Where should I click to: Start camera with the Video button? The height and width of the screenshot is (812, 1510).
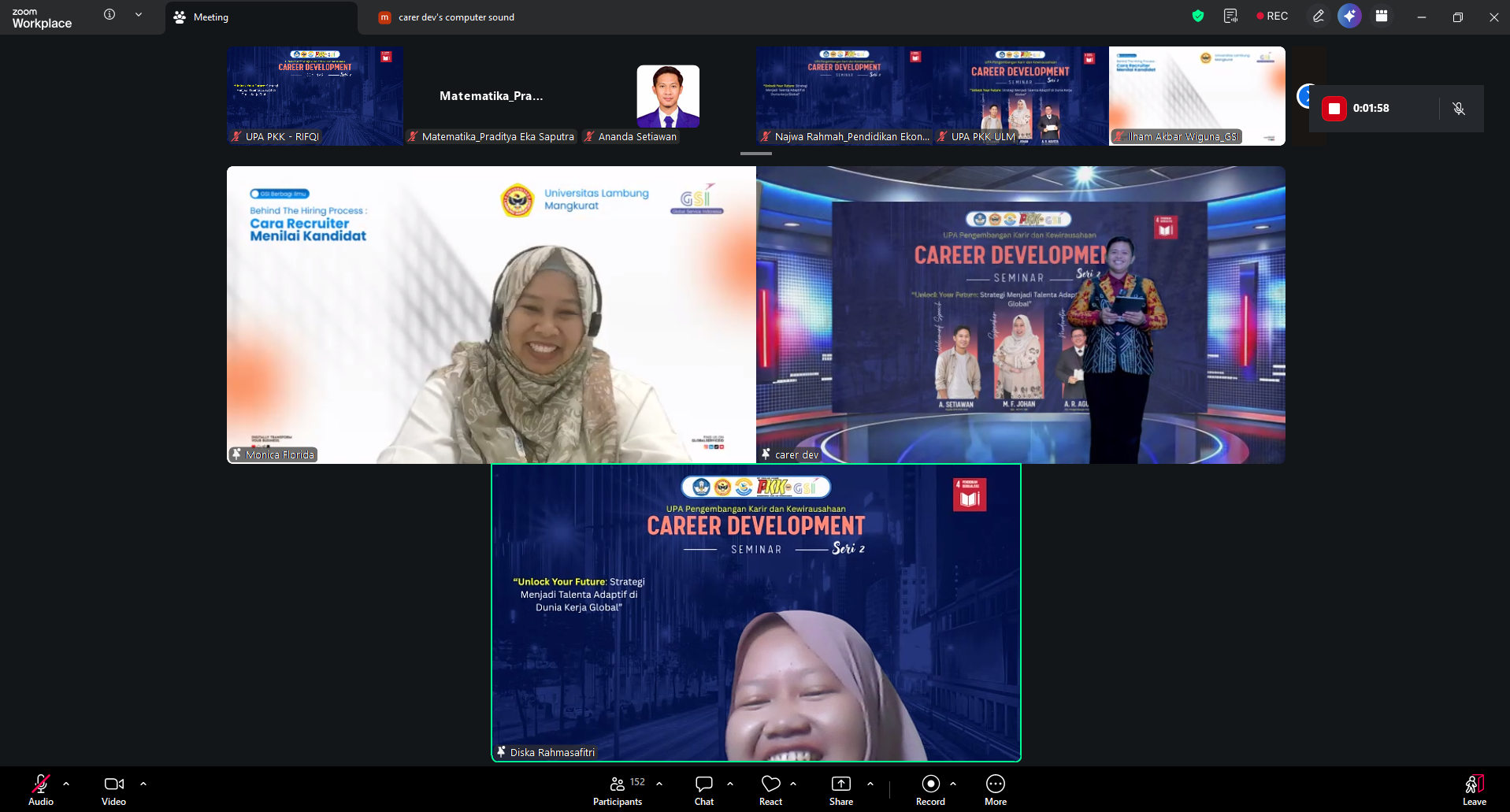pyautogui.click(x=113, y=790)
